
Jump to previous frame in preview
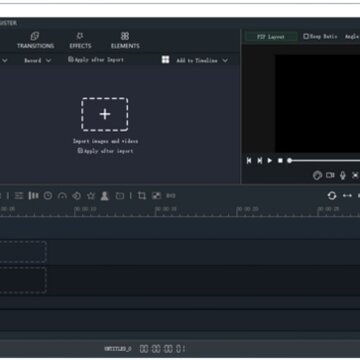tap(249, 161)
